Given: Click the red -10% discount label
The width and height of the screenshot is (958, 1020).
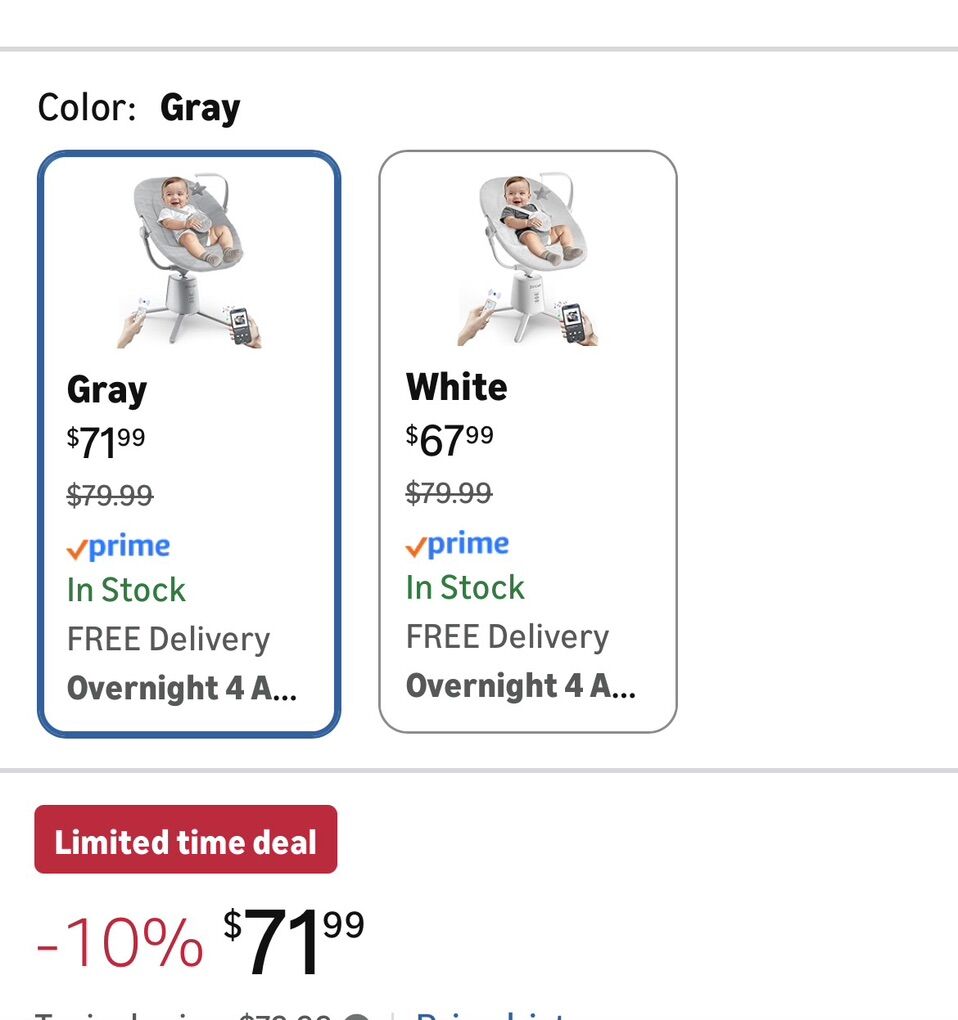Looking at the screenshot, I should (119, 941).
